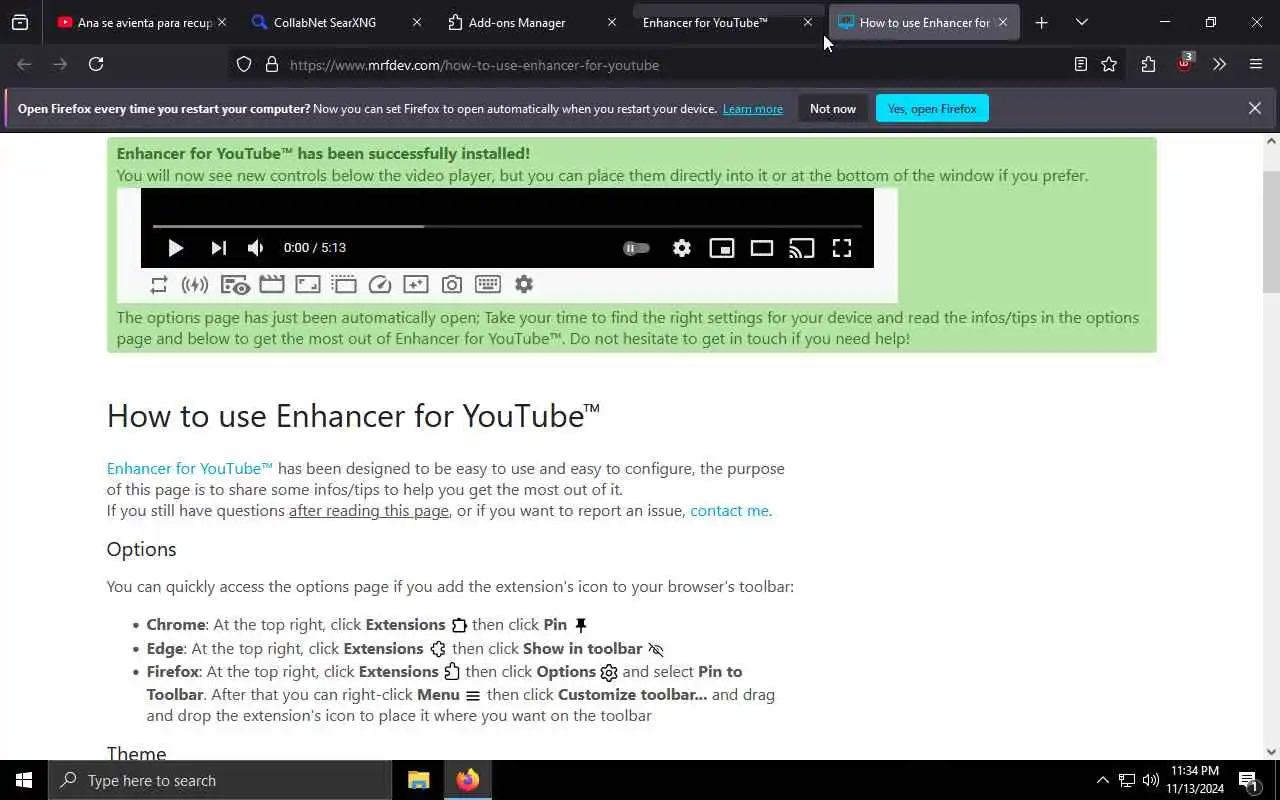This screenshot has height=800, width=1280.
Task: Open the contact me link
Action: click(x=729, y=510)
